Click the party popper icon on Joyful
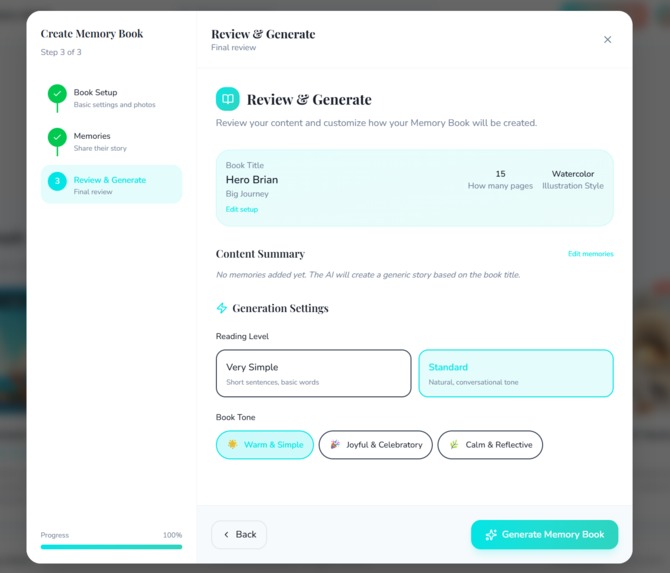Screen dimensions: 670x573 [x=335, y=444]
